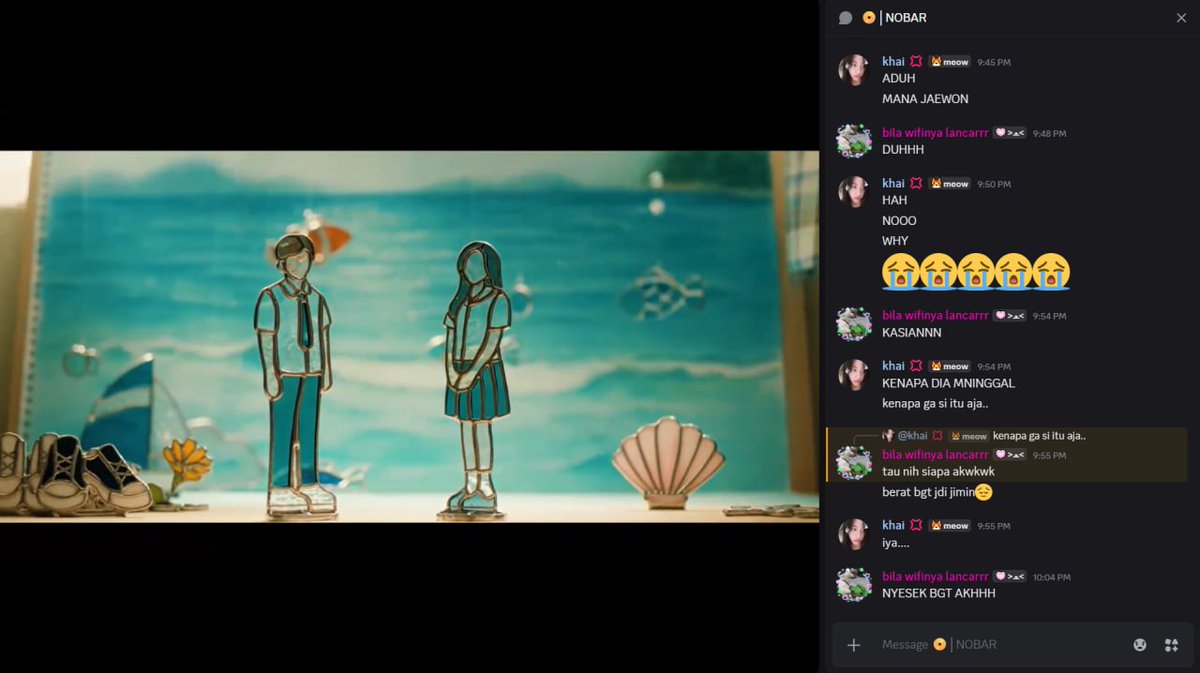Image resolution: width=1200 pixels, height=673 pixels.
Task: Open the apps icon in message box
Action: [1171, 645]
